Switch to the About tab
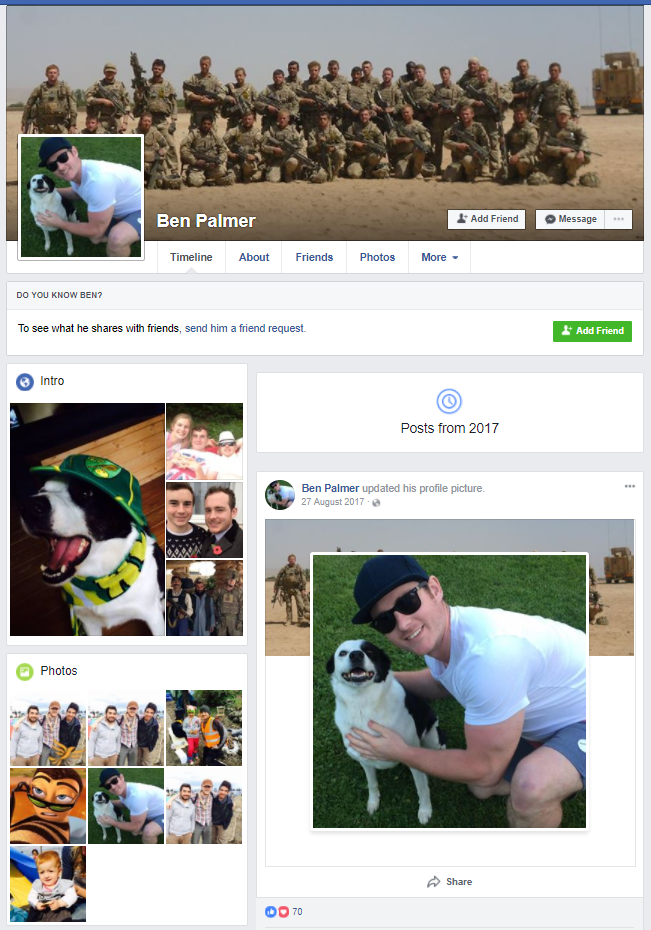Image resolution: width=651 pixels, height=930 pixels. coord(254,257)
